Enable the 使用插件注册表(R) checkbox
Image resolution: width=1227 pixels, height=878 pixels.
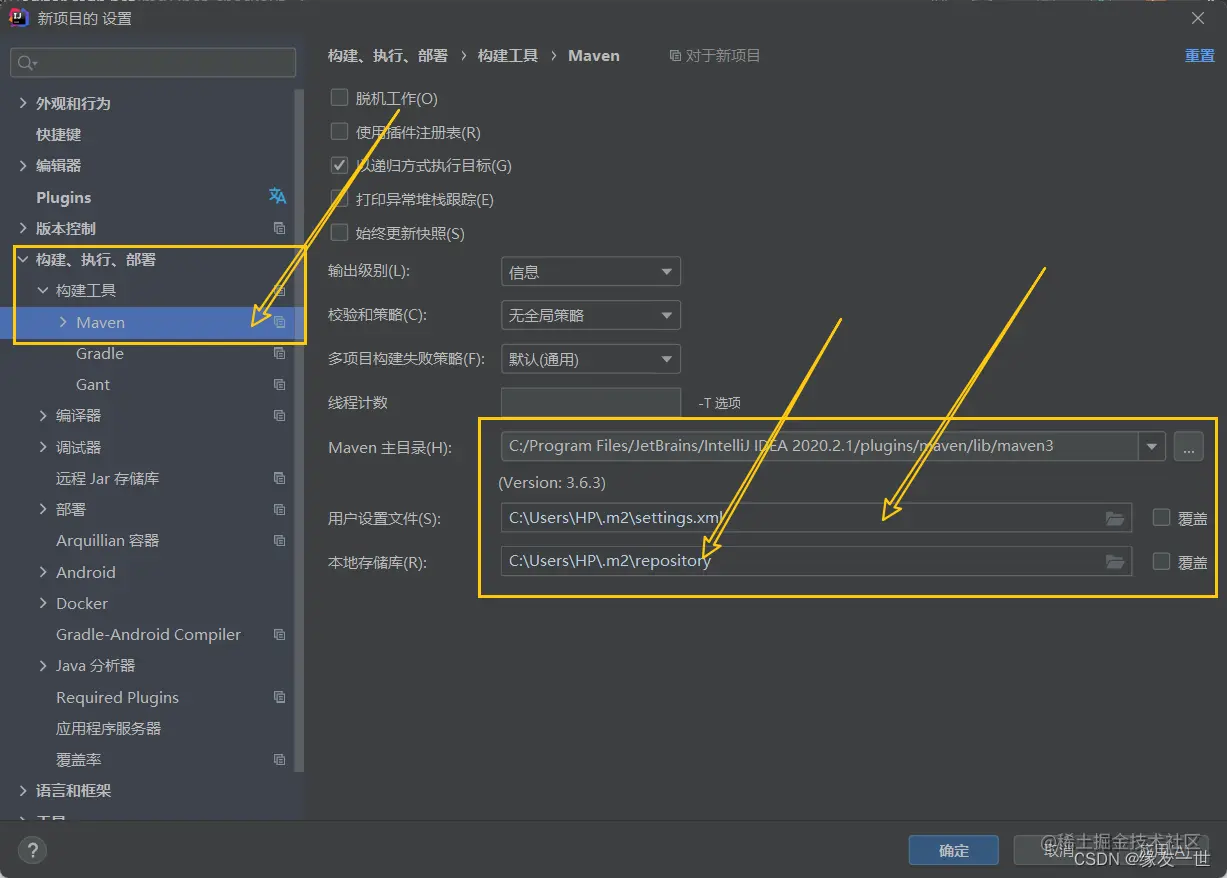tap(339, 132)
